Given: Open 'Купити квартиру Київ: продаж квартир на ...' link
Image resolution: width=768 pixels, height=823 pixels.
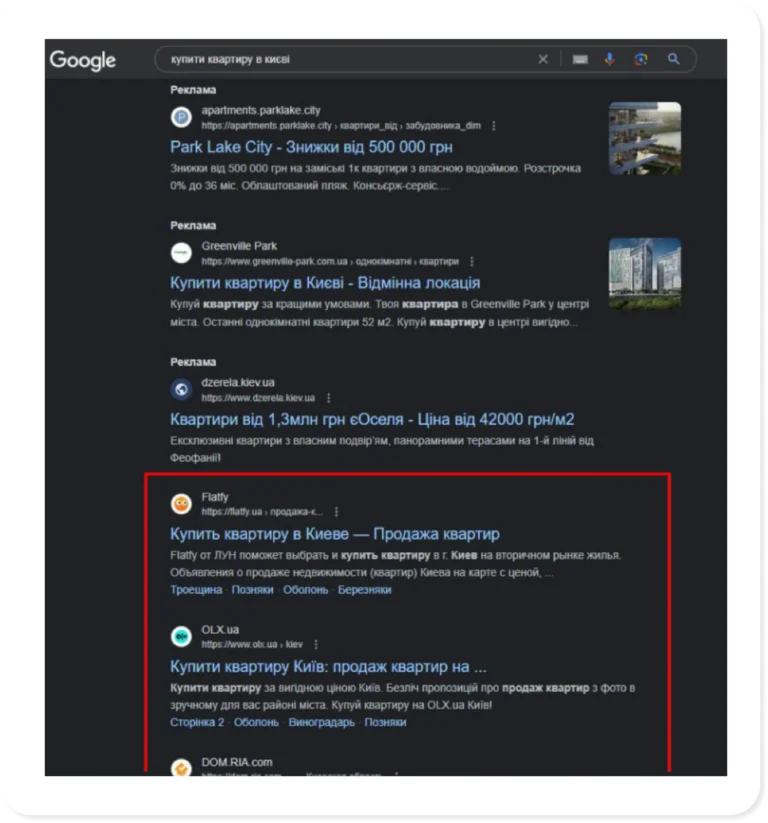Looking at the screenshot, I should (x=328, y=667).
